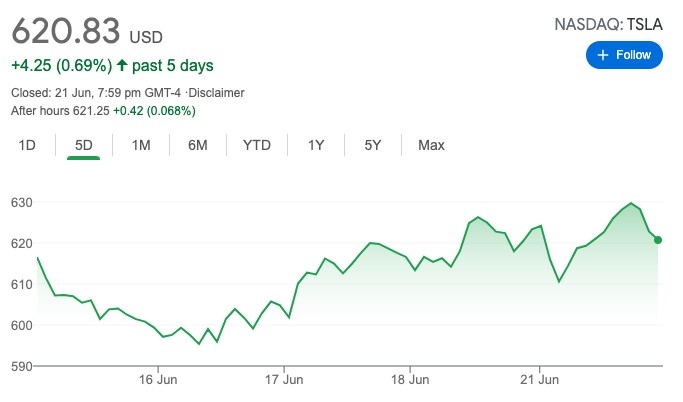Viewport: 683px width, 402px height.
Task: Click the Follow button for TSLA
Action: click(625, 55)
